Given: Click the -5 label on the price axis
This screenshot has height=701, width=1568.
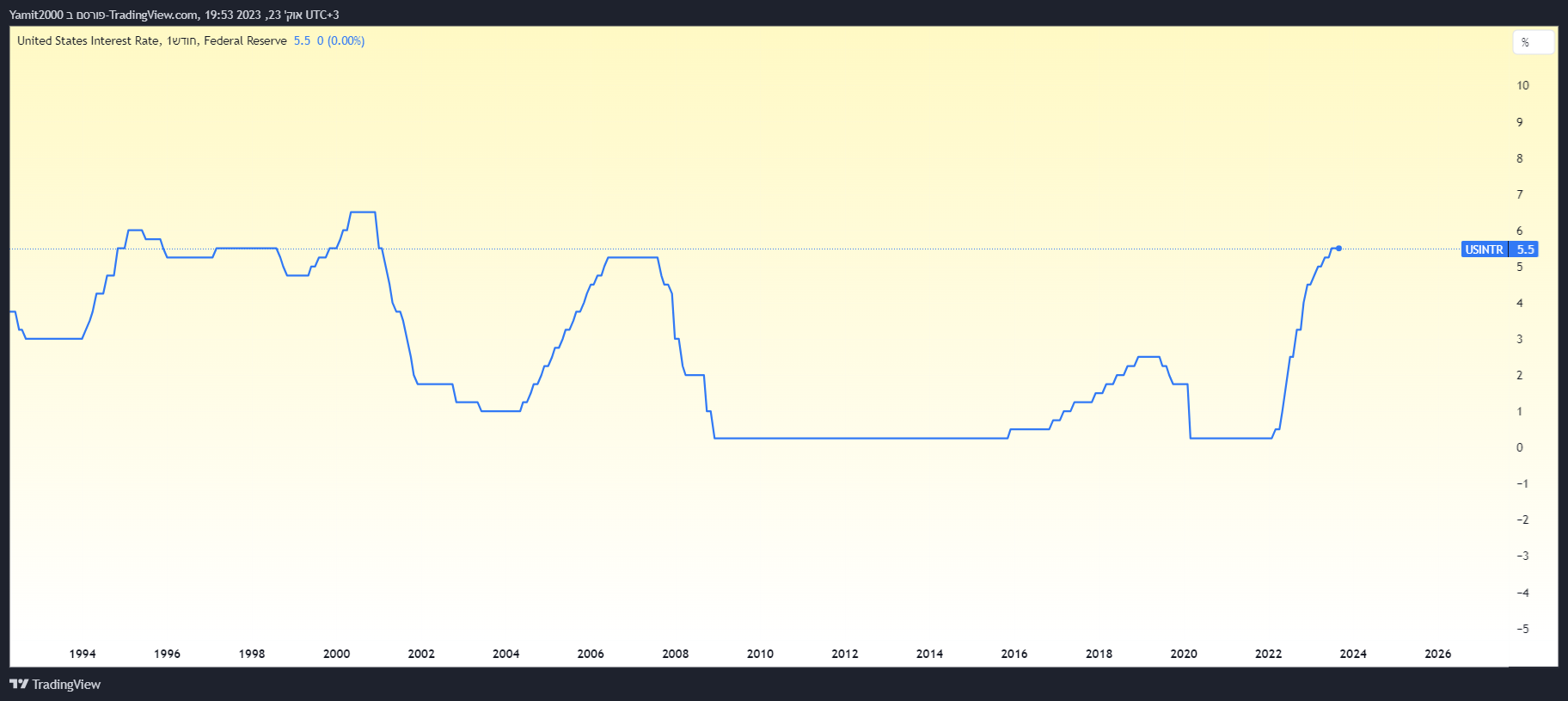Looking at the screenshot, I should 1522,629.
